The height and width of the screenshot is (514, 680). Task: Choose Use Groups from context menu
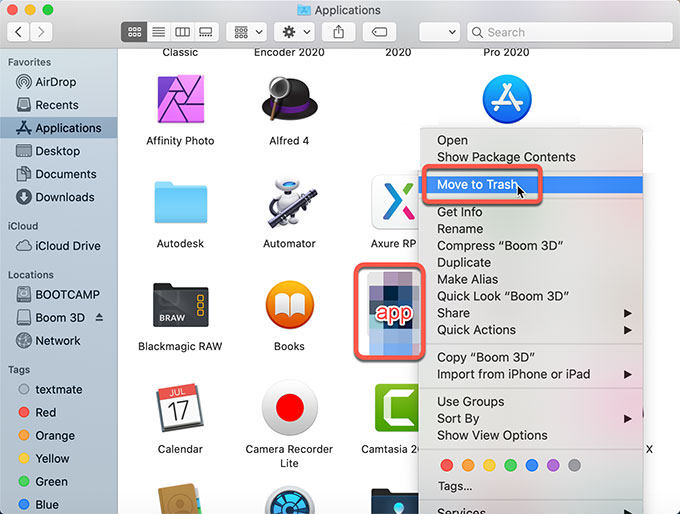(x=531, y=402)
